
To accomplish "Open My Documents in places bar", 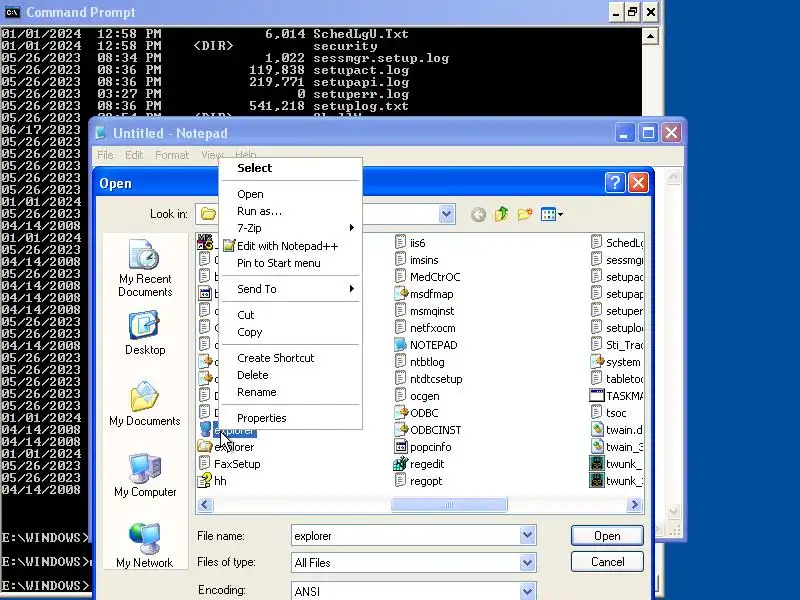I will 145,403.
